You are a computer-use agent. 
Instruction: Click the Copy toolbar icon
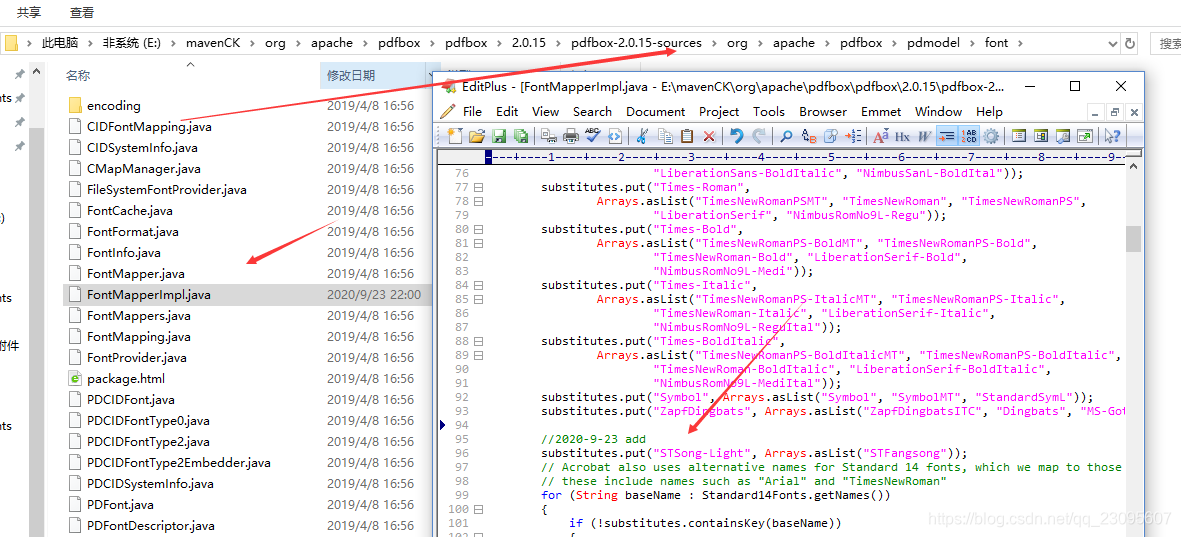click(665, 136)
